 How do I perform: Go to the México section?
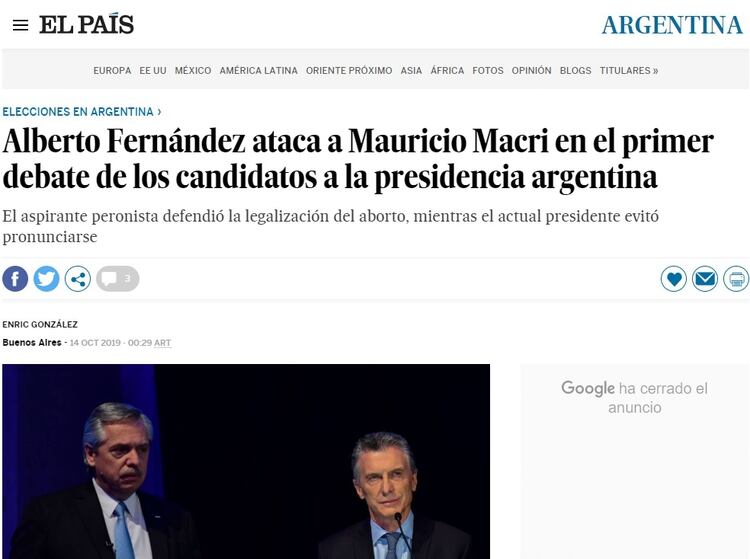pyautogui.click(x=193, y=71)
